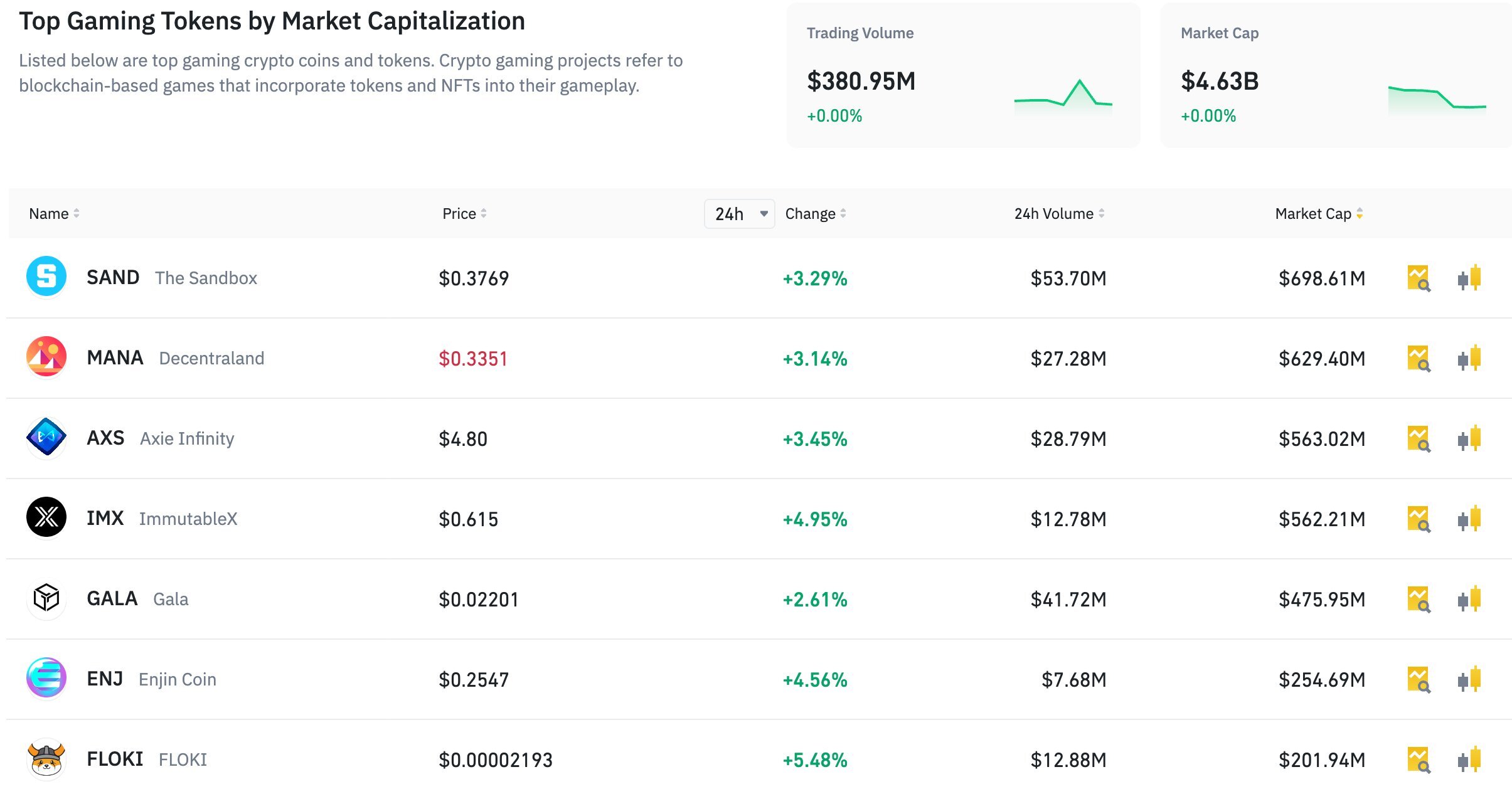Click the ImmutableX token logo
The image size is (1512, 799).
46,517
